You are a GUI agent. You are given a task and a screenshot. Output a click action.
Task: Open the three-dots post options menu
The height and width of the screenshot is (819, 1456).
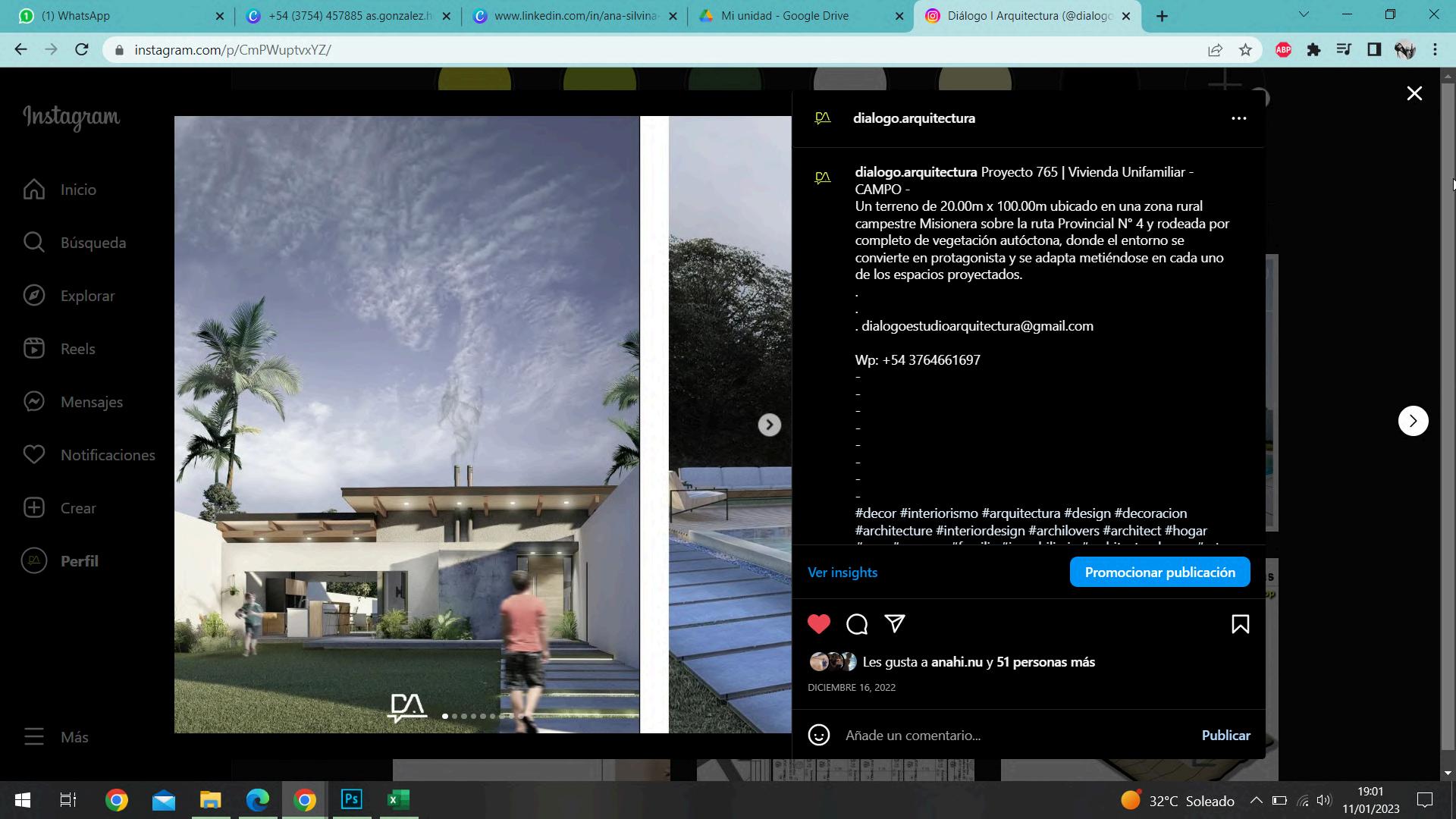[1238, 118]
